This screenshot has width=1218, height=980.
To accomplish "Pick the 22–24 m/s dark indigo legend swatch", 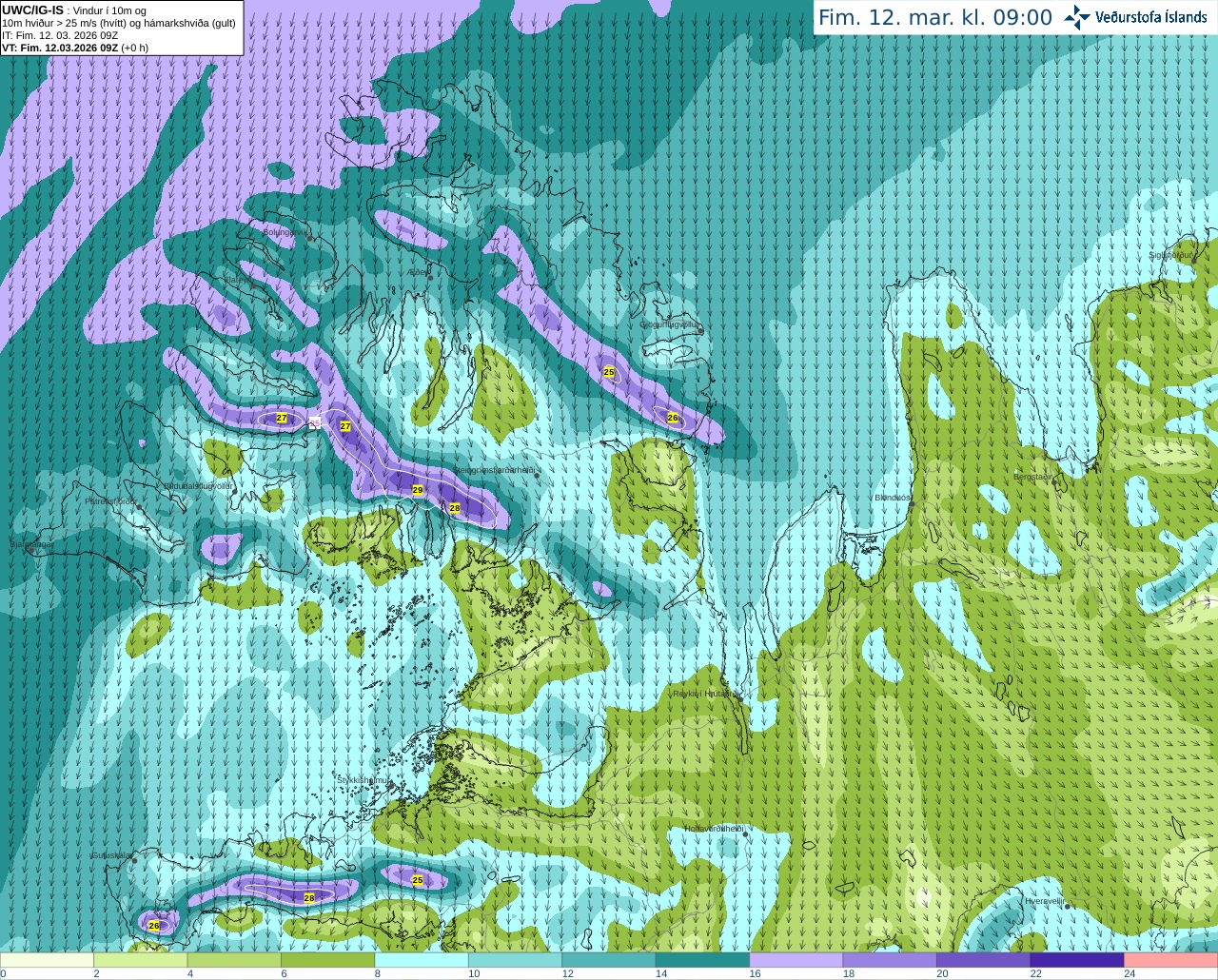I will 1077,960.
